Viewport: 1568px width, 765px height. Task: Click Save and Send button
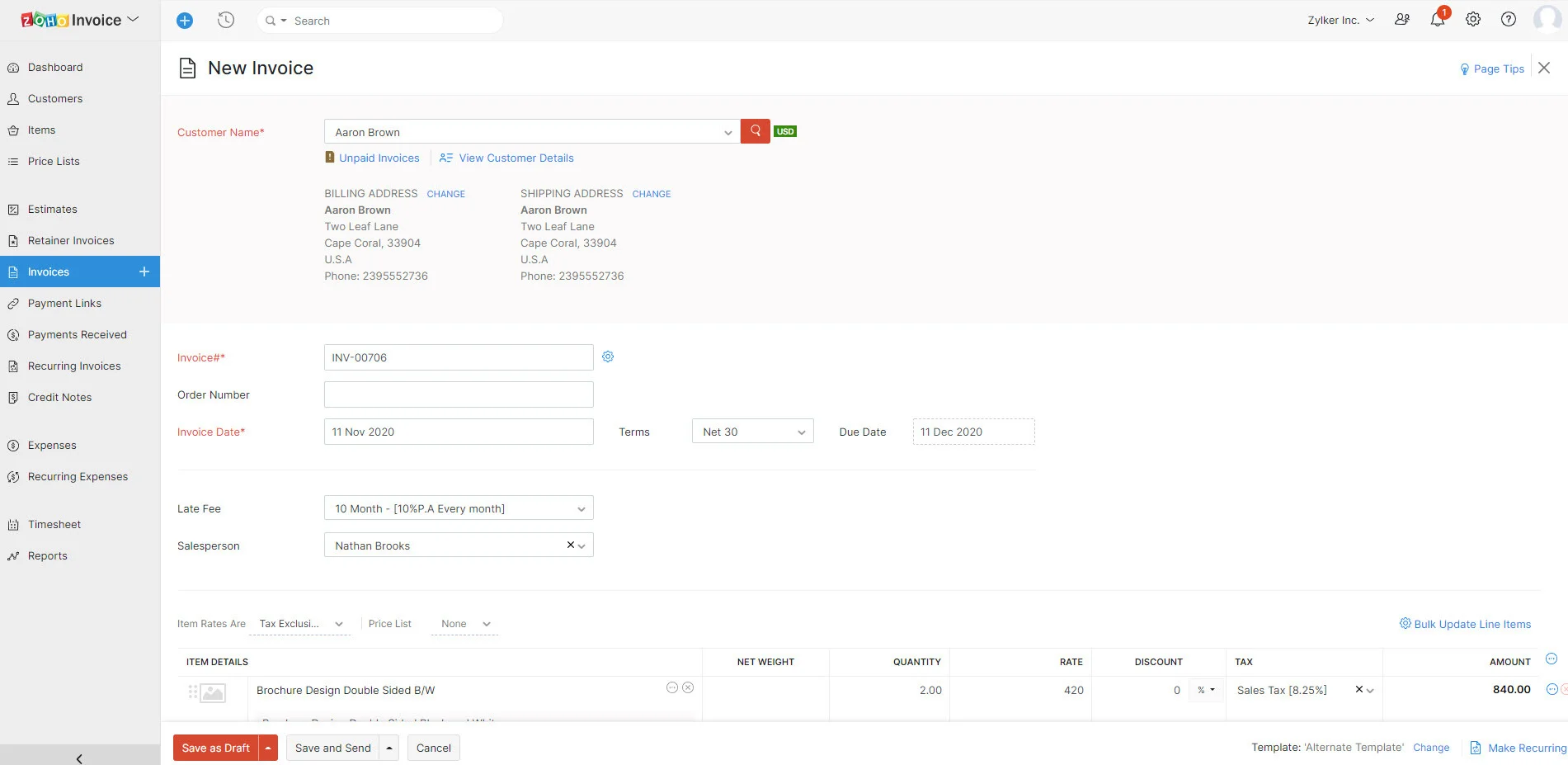333,748
